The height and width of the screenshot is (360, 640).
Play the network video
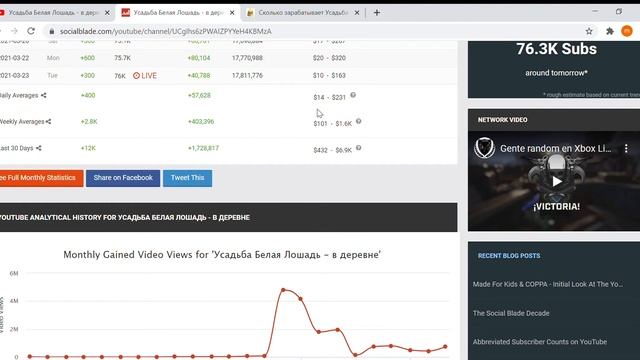(x=557, y=181)
